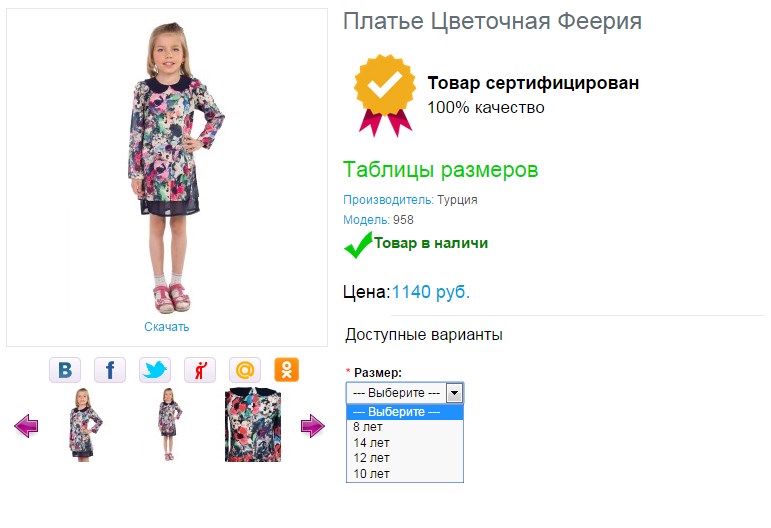Open the fabric close-up thumbnail
The width and height of the screenshot is (771, 528).
[253, 425]
